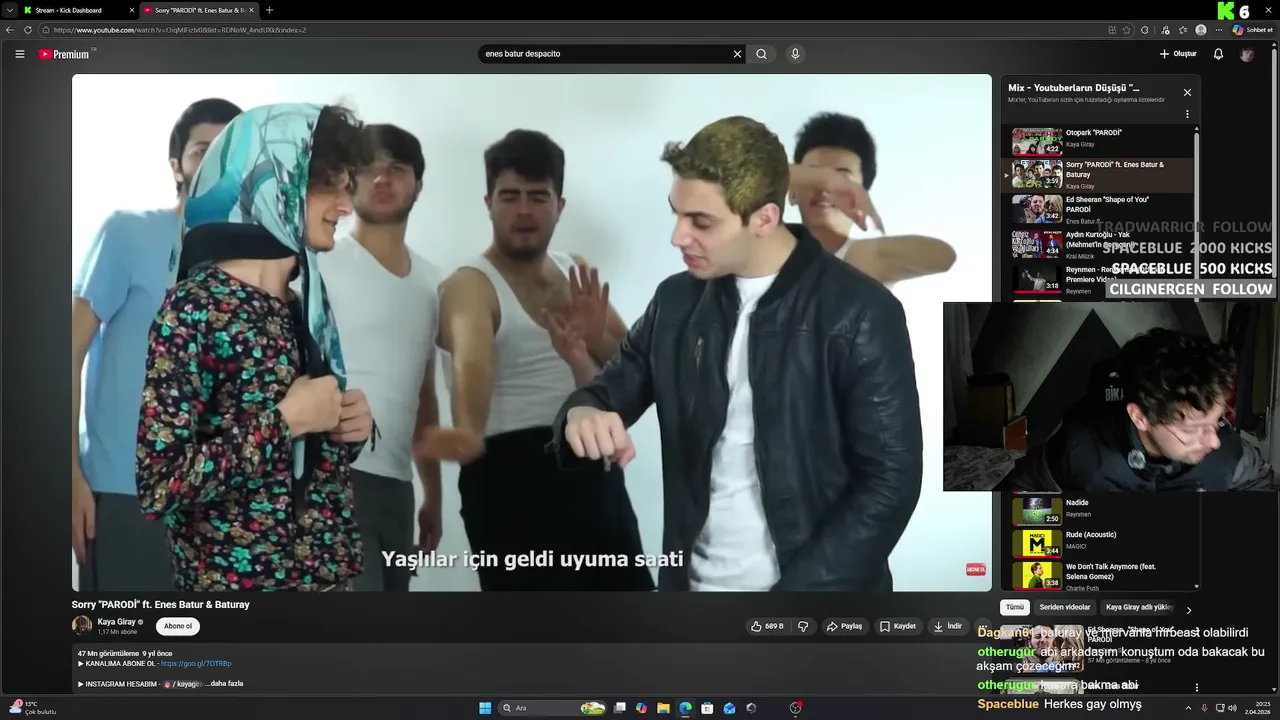The height and width of the screenshot is (720, 1280).
Task: Click ABONE OL watermark in video corner
Action: [x=975, y=569]
